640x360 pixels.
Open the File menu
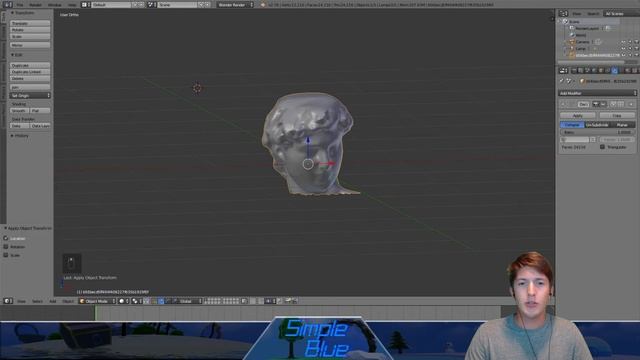[x=20, y=5]
